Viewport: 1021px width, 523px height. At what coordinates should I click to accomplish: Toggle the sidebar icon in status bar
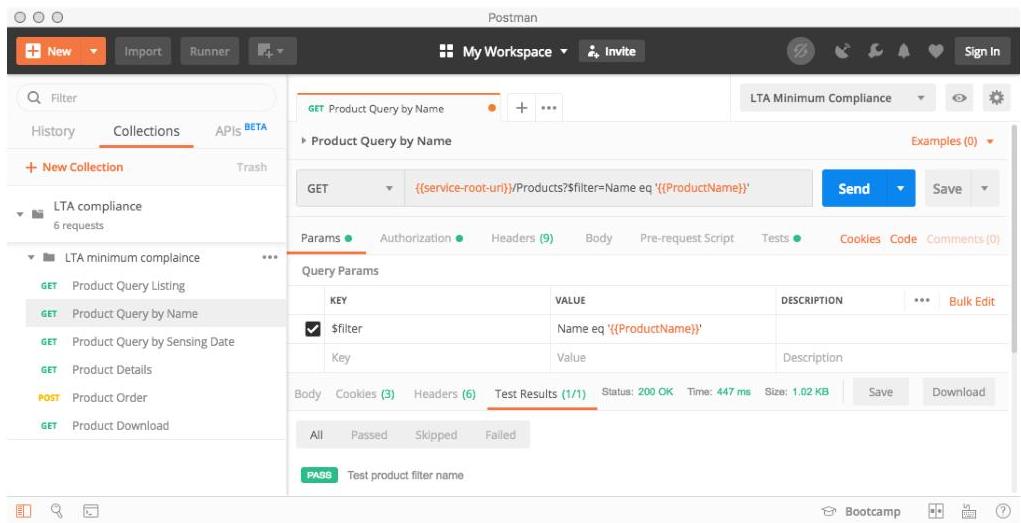click(x=23, y=511)
